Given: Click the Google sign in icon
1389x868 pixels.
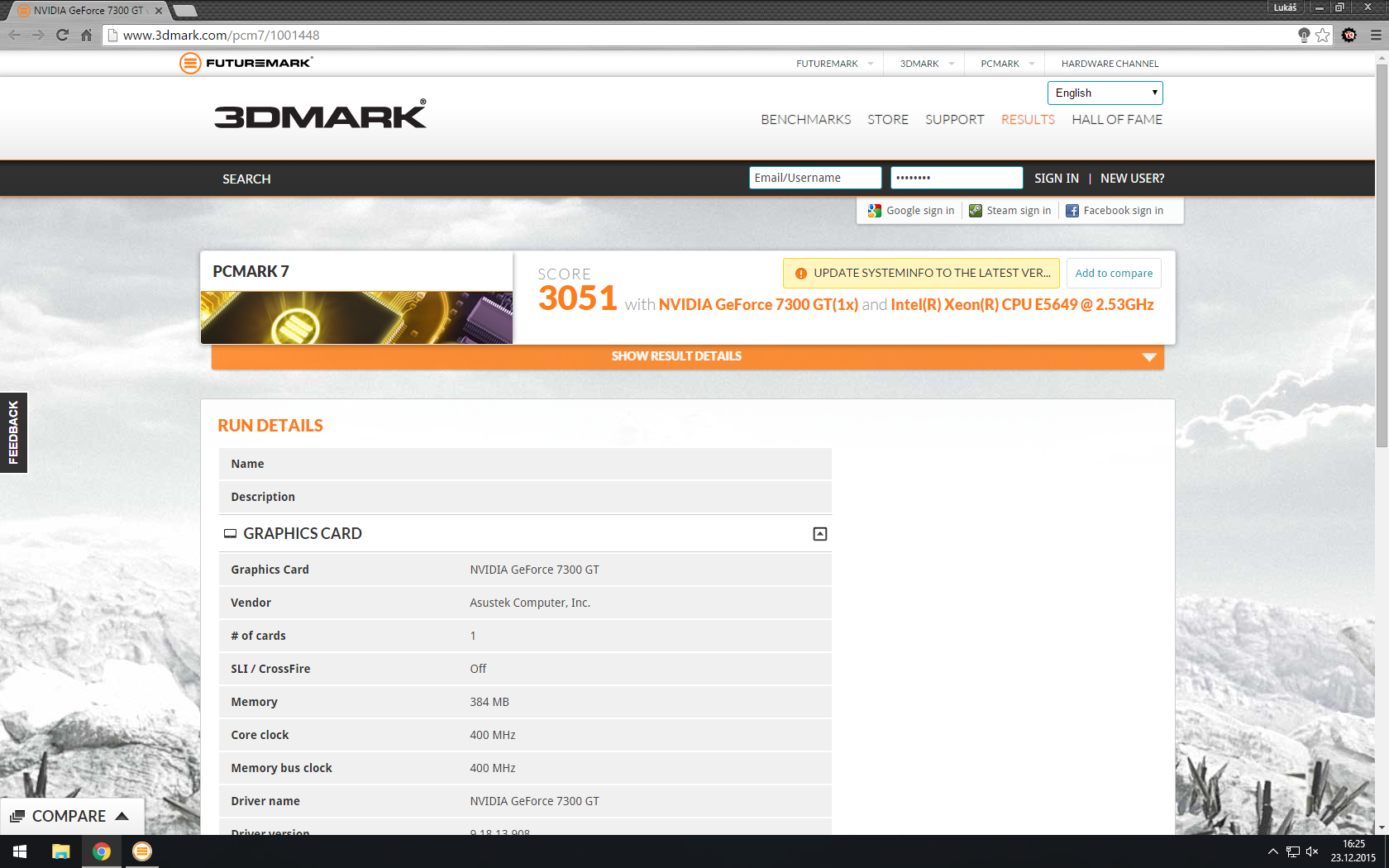Looking at the screenshot, I should 874,211.
